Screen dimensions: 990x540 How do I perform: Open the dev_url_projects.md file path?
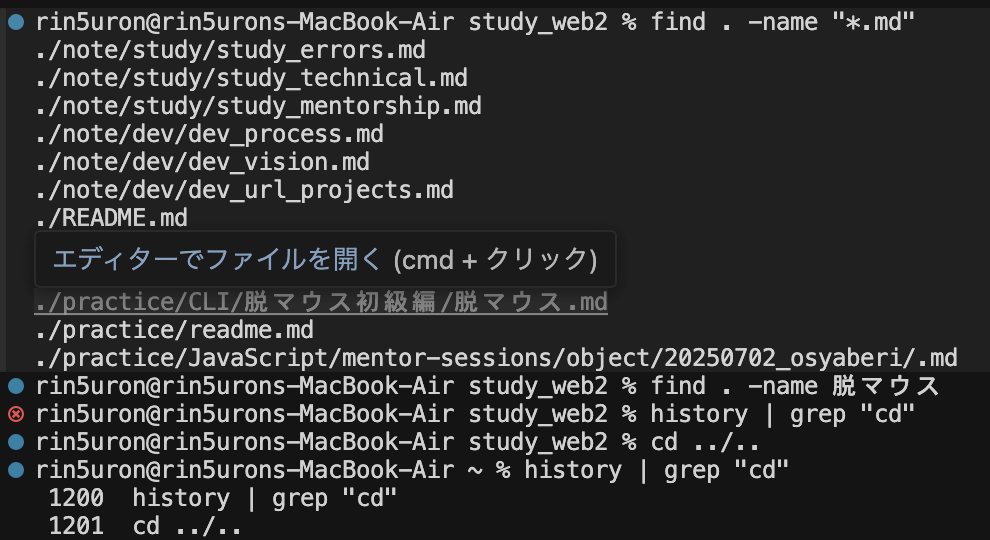(x=243, y=189)
